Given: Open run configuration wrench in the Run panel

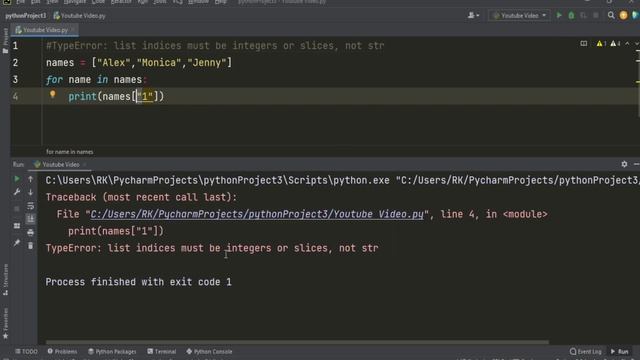Looking at the screenshot, I should click(17, 192).
